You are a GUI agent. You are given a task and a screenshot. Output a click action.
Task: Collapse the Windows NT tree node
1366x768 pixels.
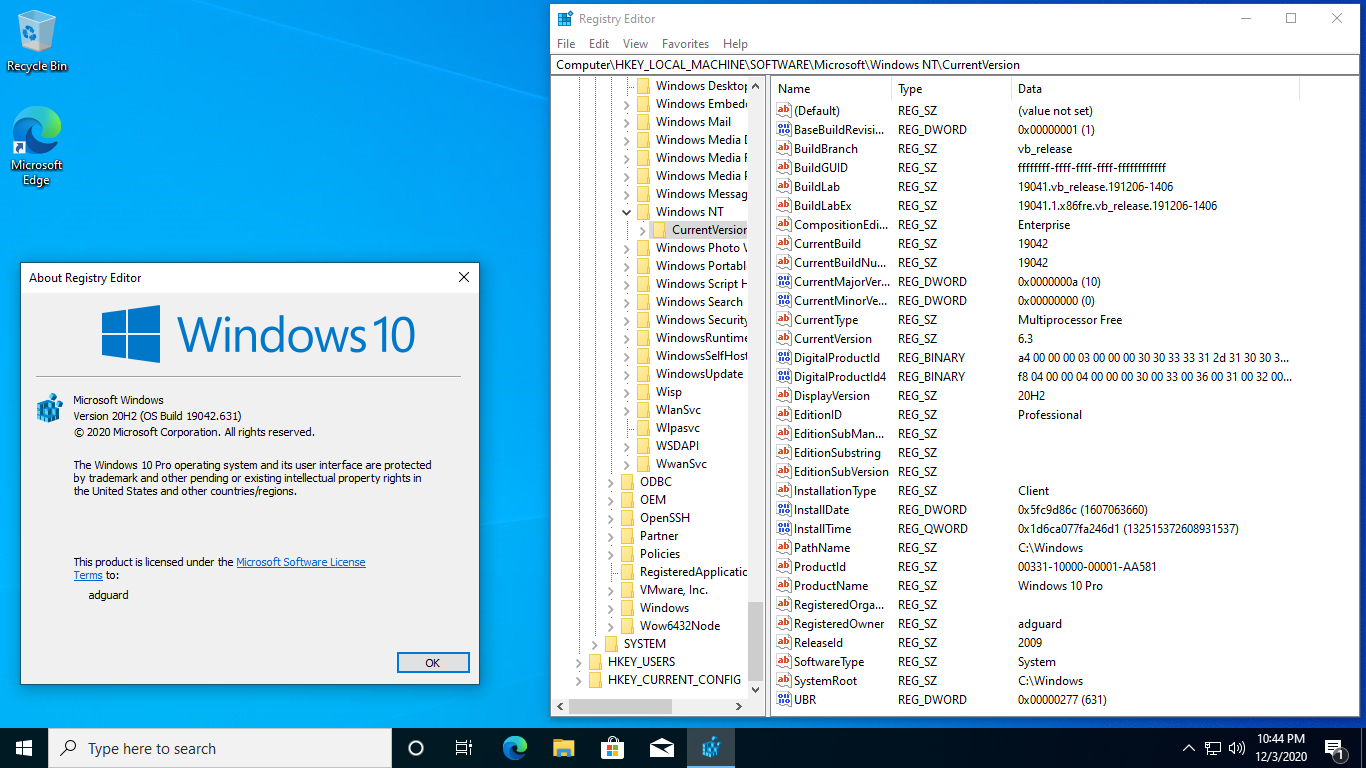(x=627, y=212)
